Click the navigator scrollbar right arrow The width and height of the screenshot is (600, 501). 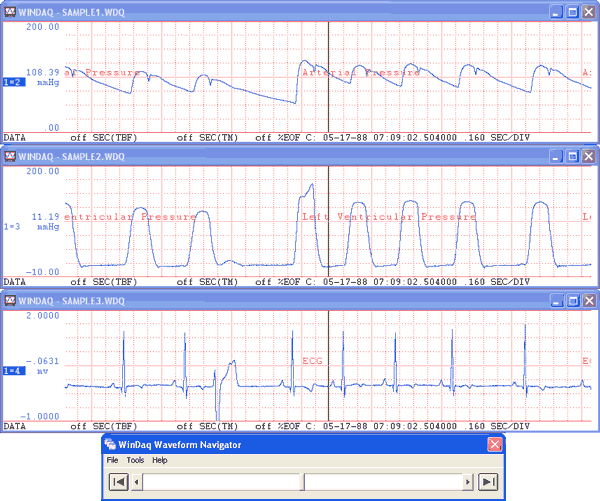tap(468, 482)
